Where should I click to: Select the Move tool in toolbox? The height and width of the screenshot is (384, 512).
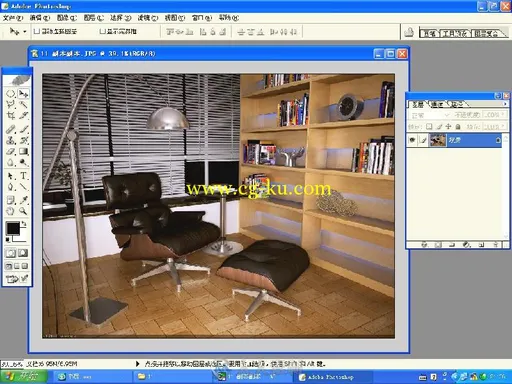click(23, 94)
